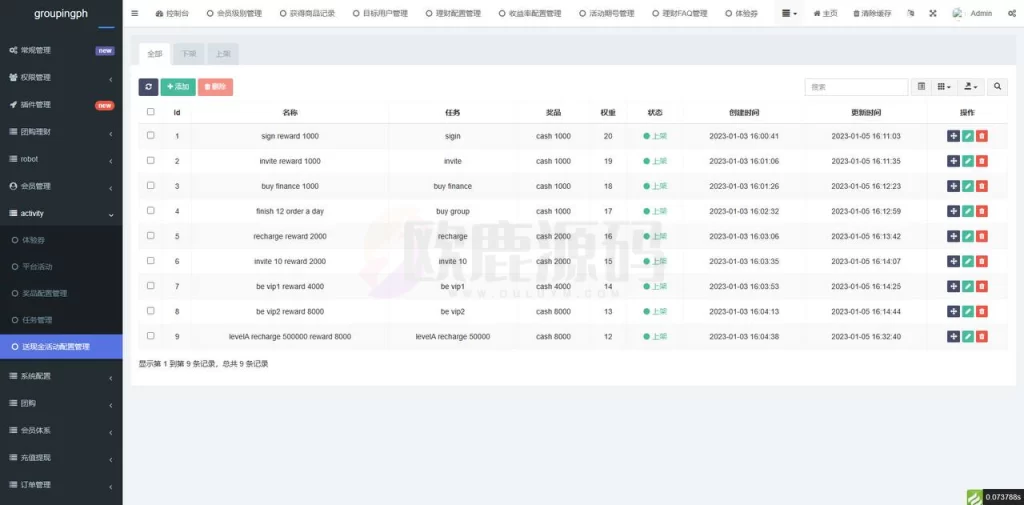This screenshot has height=505, width=1024.
Task: Open the settings cogs icon at the header's far right
Action: click(x=1012, y=13)
